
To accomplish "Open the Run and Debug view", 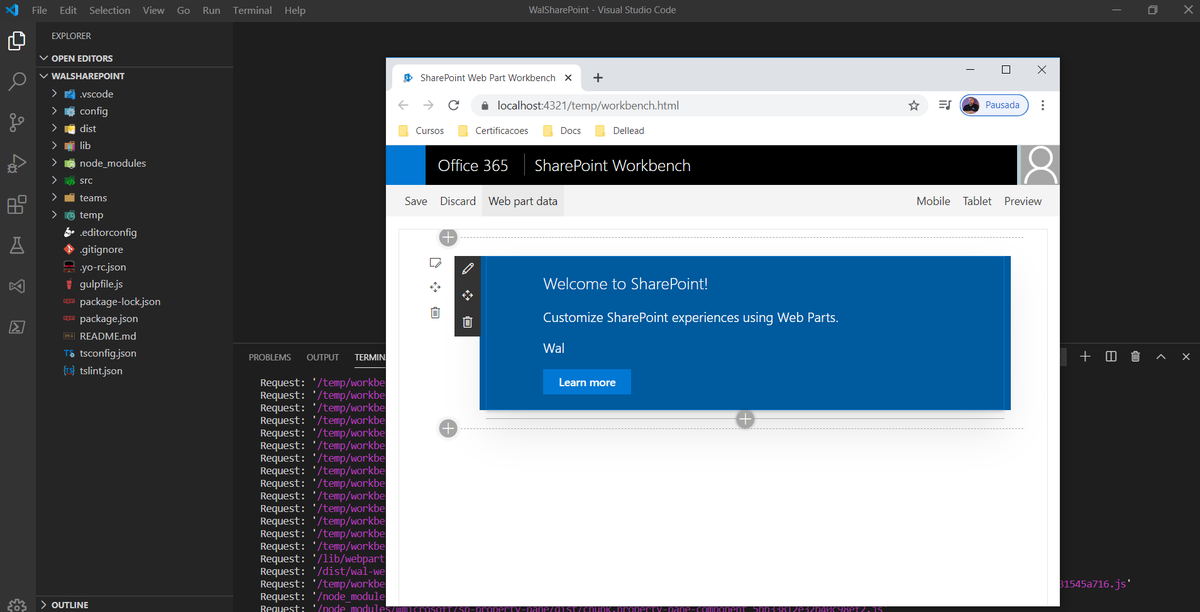I will pos(17,163).
